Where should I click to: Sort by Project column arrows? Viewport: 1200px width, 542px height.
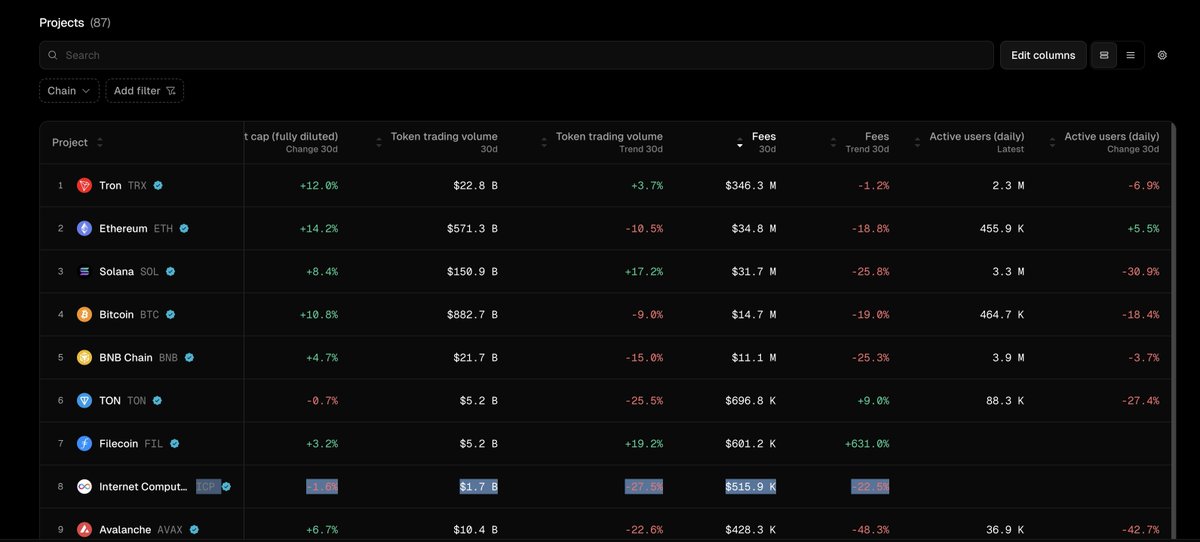(x=100, y=142)
